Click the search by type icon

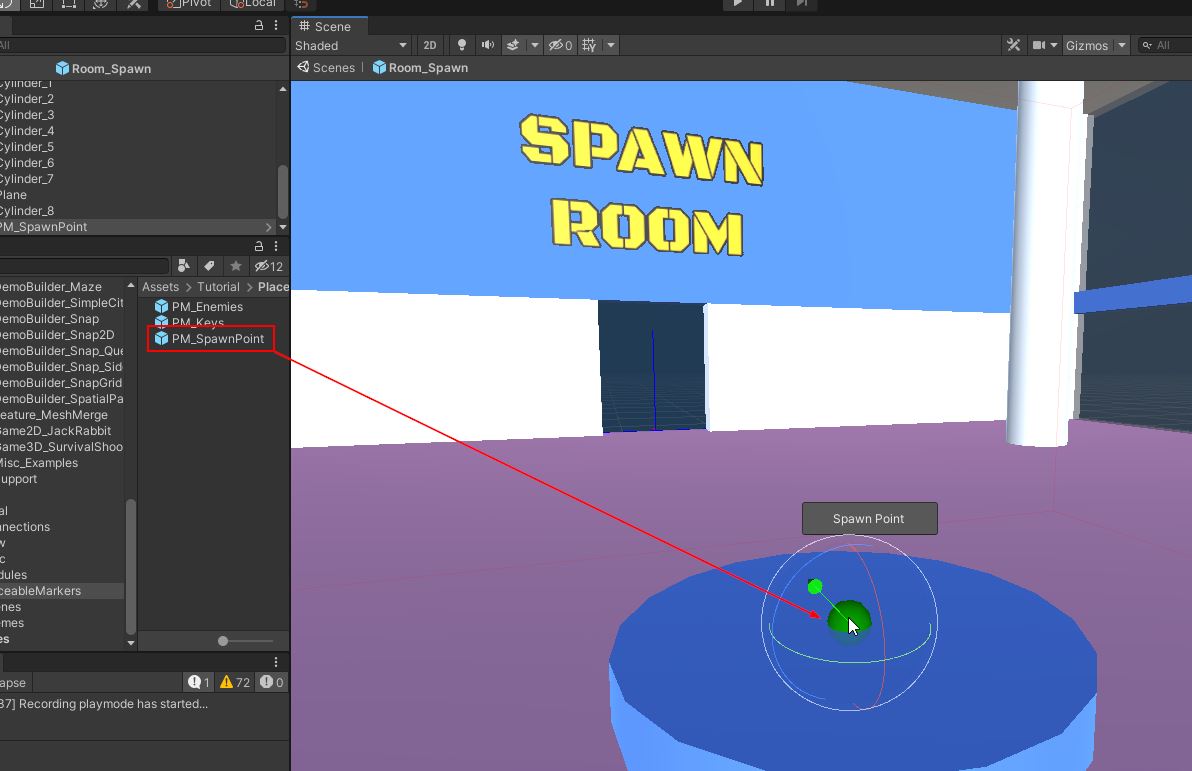tap(183, 266)
